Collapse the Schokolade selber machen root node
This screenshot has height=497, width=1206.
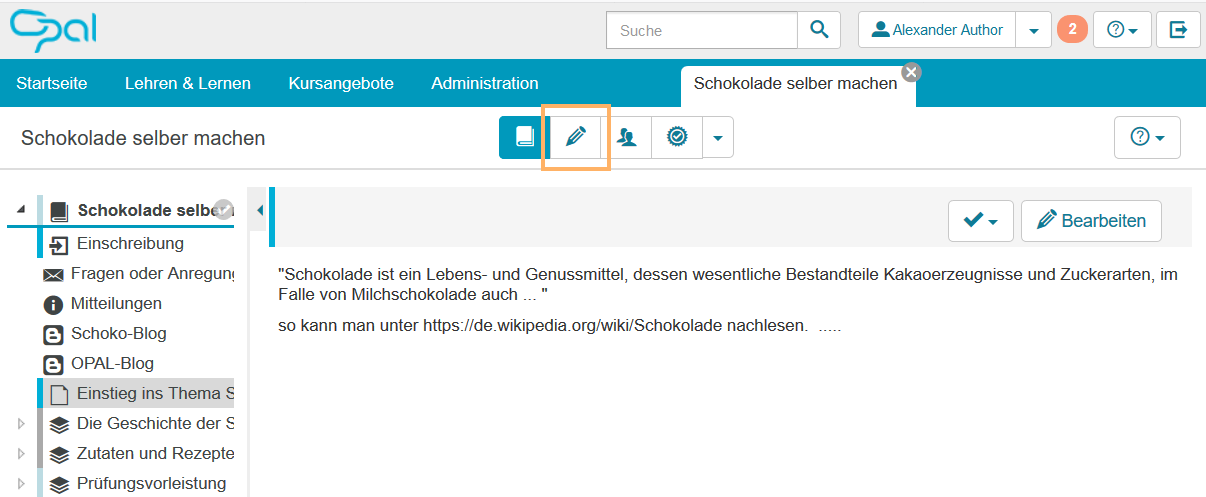21,210
